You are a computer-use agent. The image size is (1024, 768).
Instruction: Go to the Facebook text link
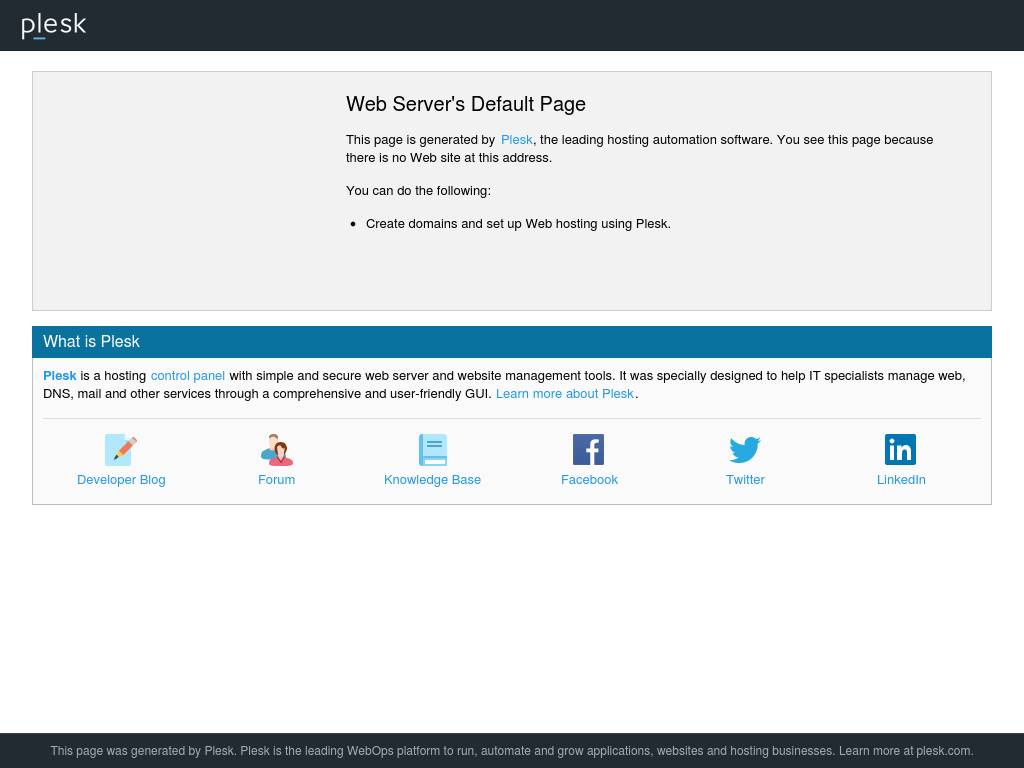589,480
